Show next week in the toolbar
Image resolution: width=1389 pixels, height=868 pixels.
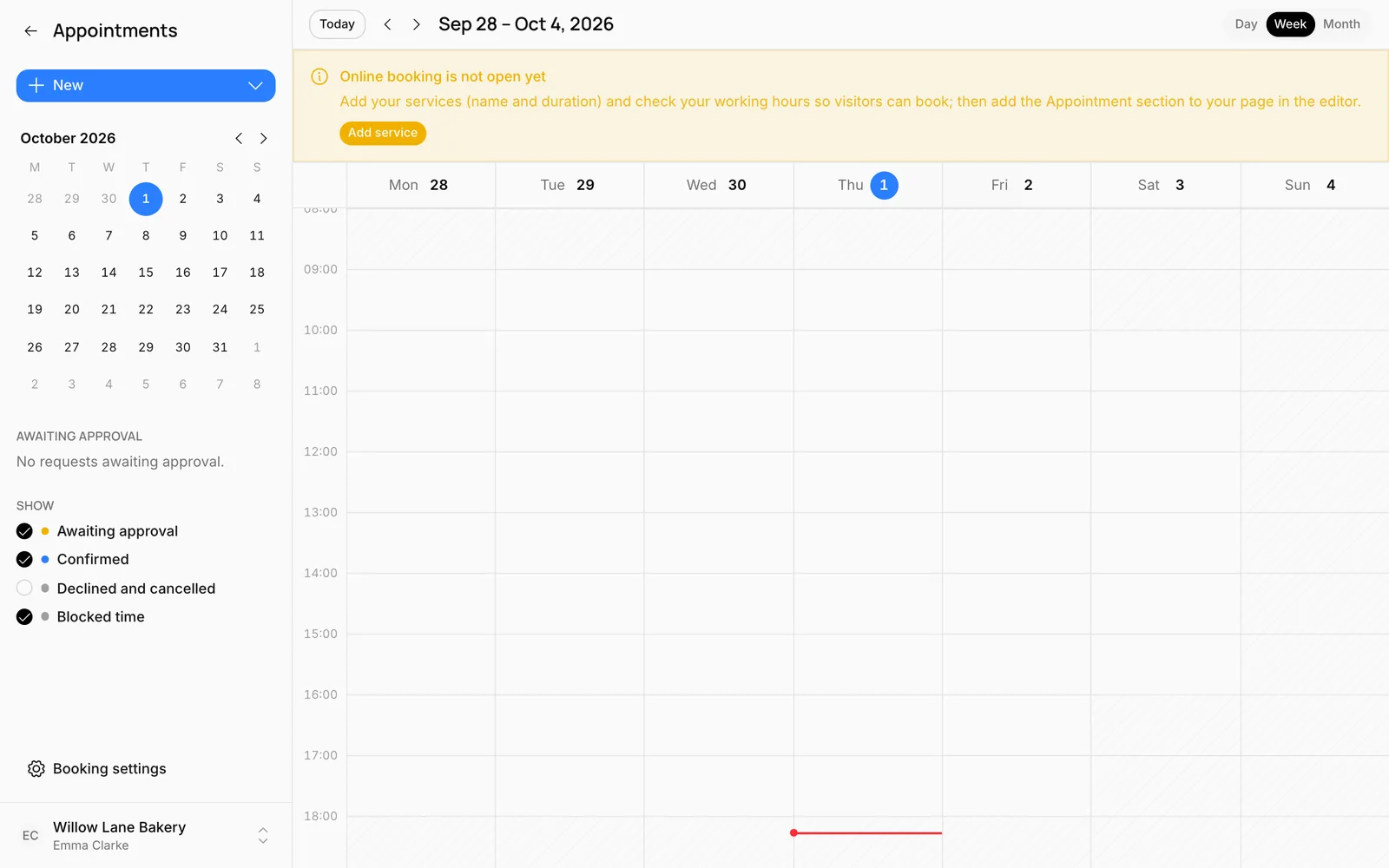tap(417, 24)
